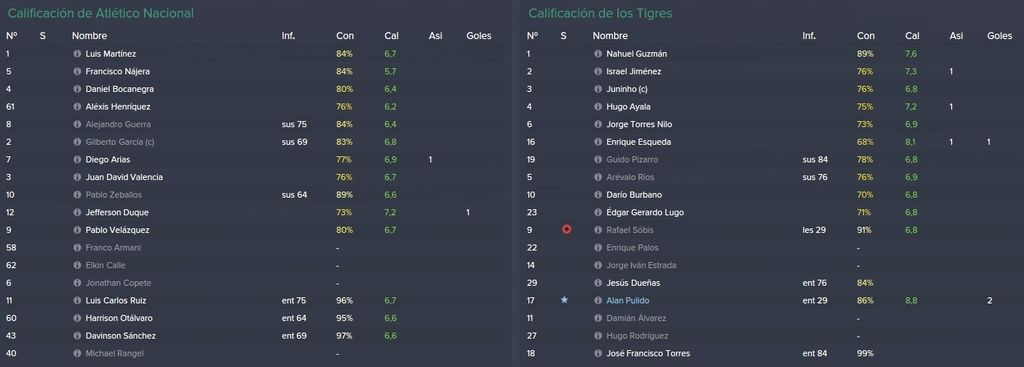Open the info icon for Jefferson Duque
This screenshot has height=367, width=1024.
pos(77,212)
